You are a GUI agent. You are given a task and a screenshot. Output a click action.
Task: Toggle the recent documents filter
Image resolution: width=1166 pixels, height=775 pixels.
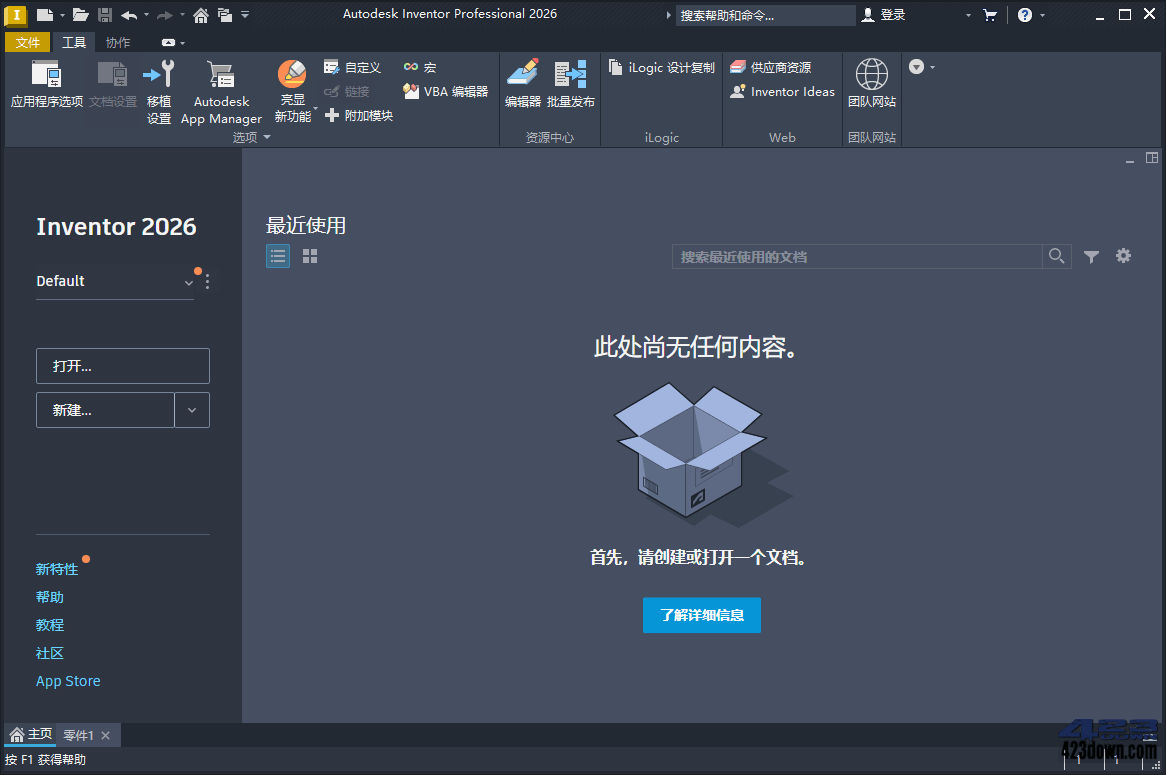pos(1091,256)
